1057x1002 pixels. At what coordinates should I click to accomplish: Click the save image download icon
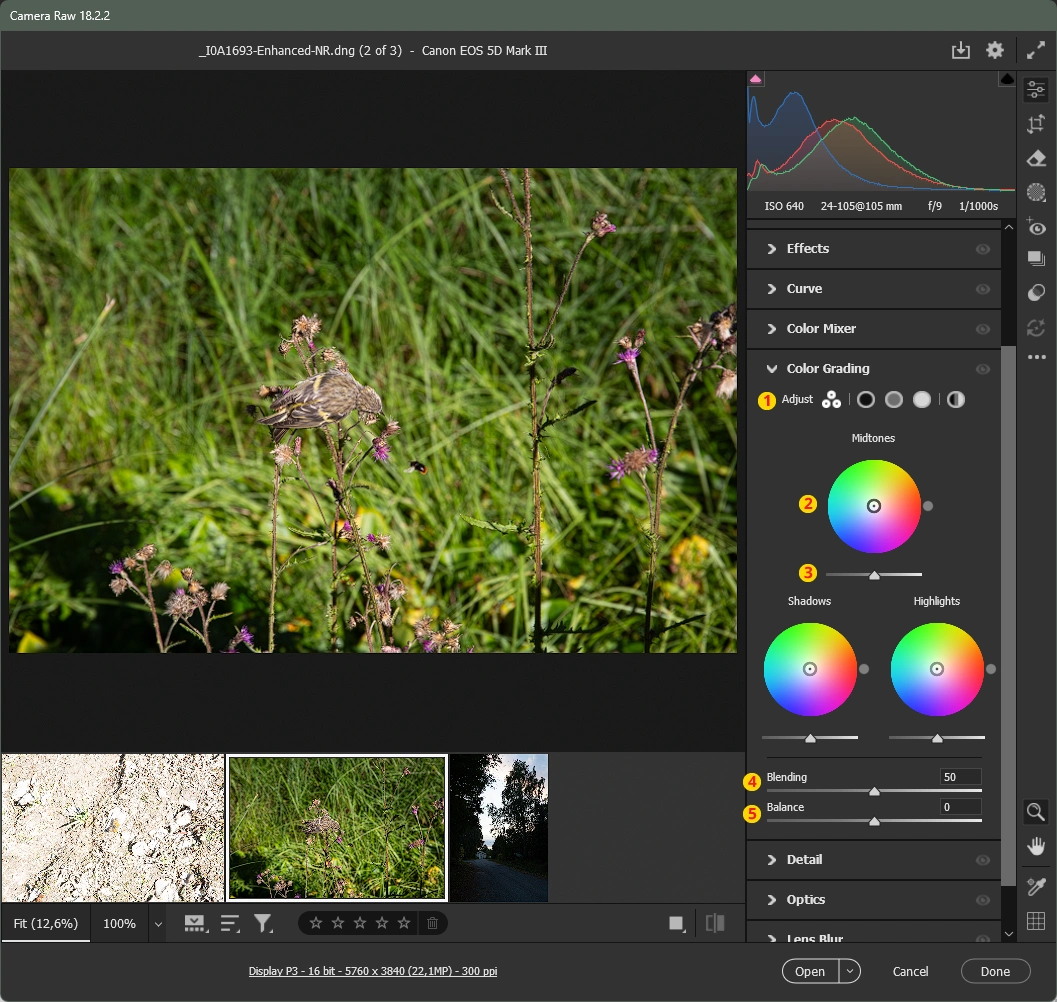[961, 51]
